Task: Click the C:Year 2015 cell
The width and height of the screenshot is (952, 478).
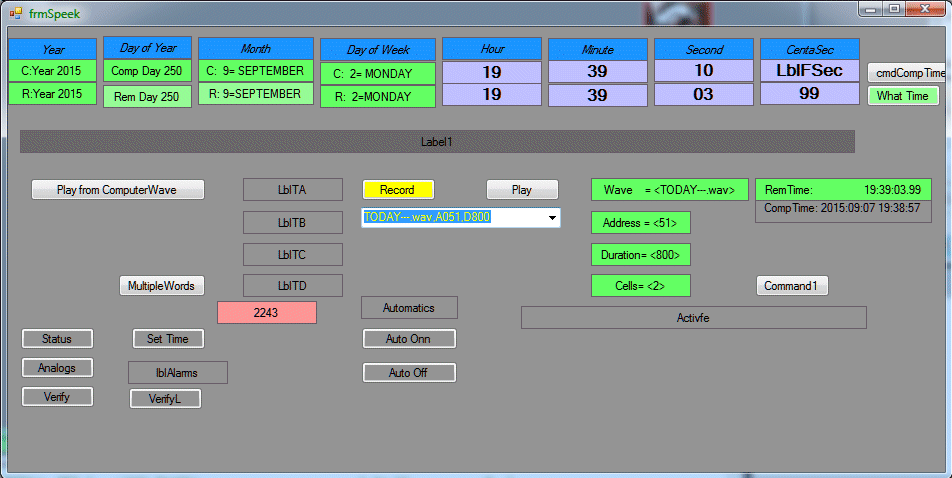Action: (x=52, y=70)
